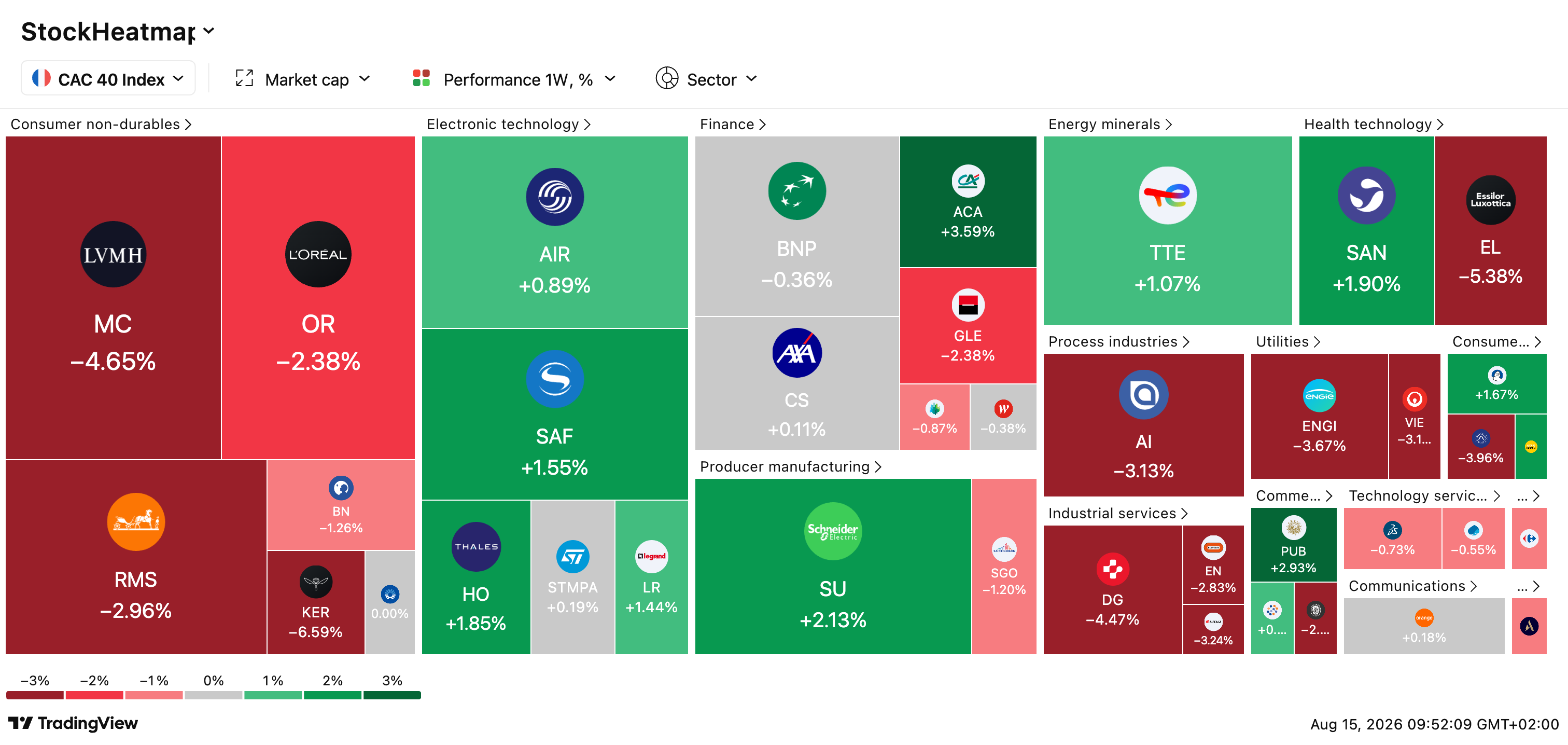Click the 0.00% gray tile beside KER

click(390, 603)
